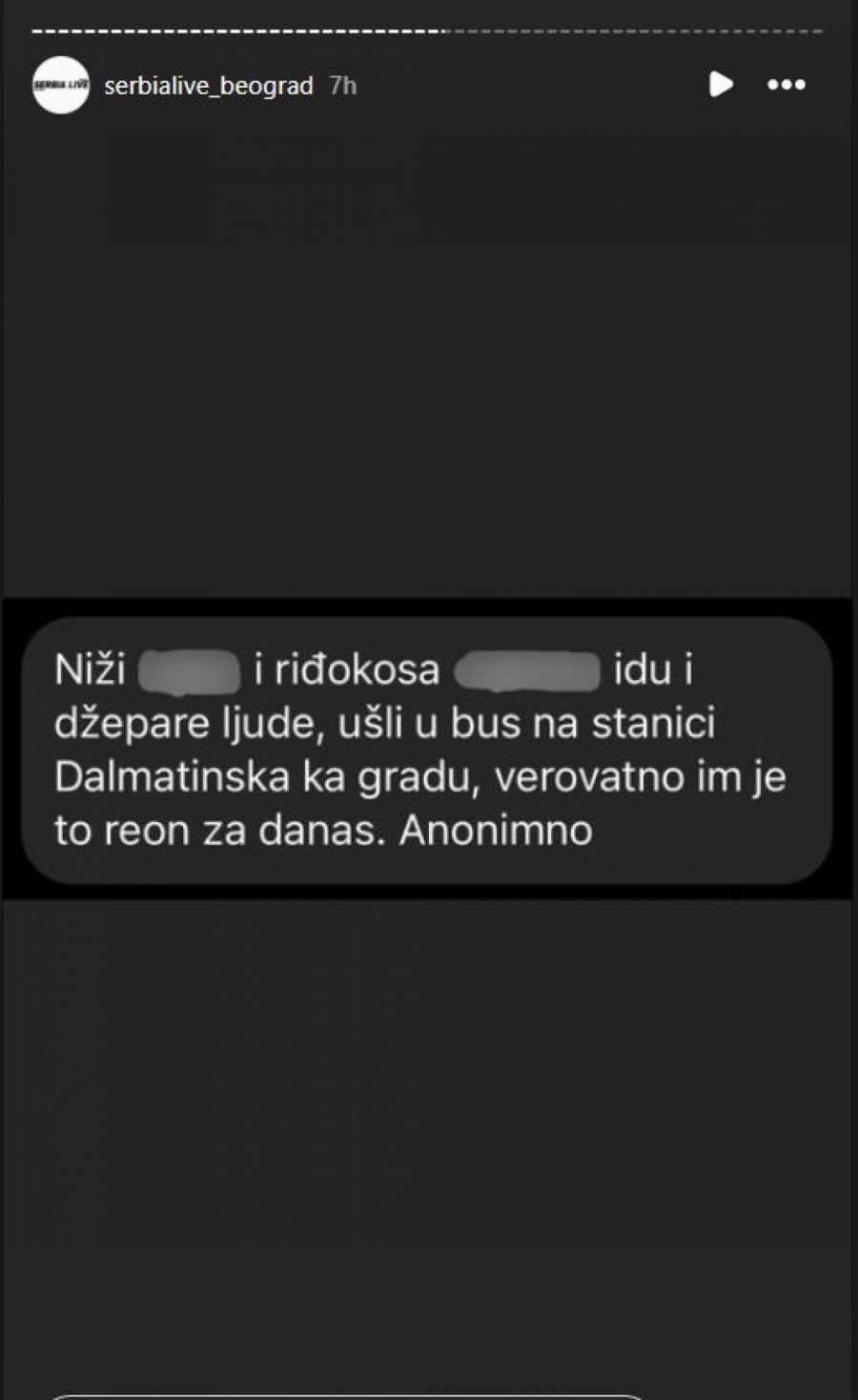Click the first blurred word after Niži
The image size is (858, 1400).
(x=189, y=670)
